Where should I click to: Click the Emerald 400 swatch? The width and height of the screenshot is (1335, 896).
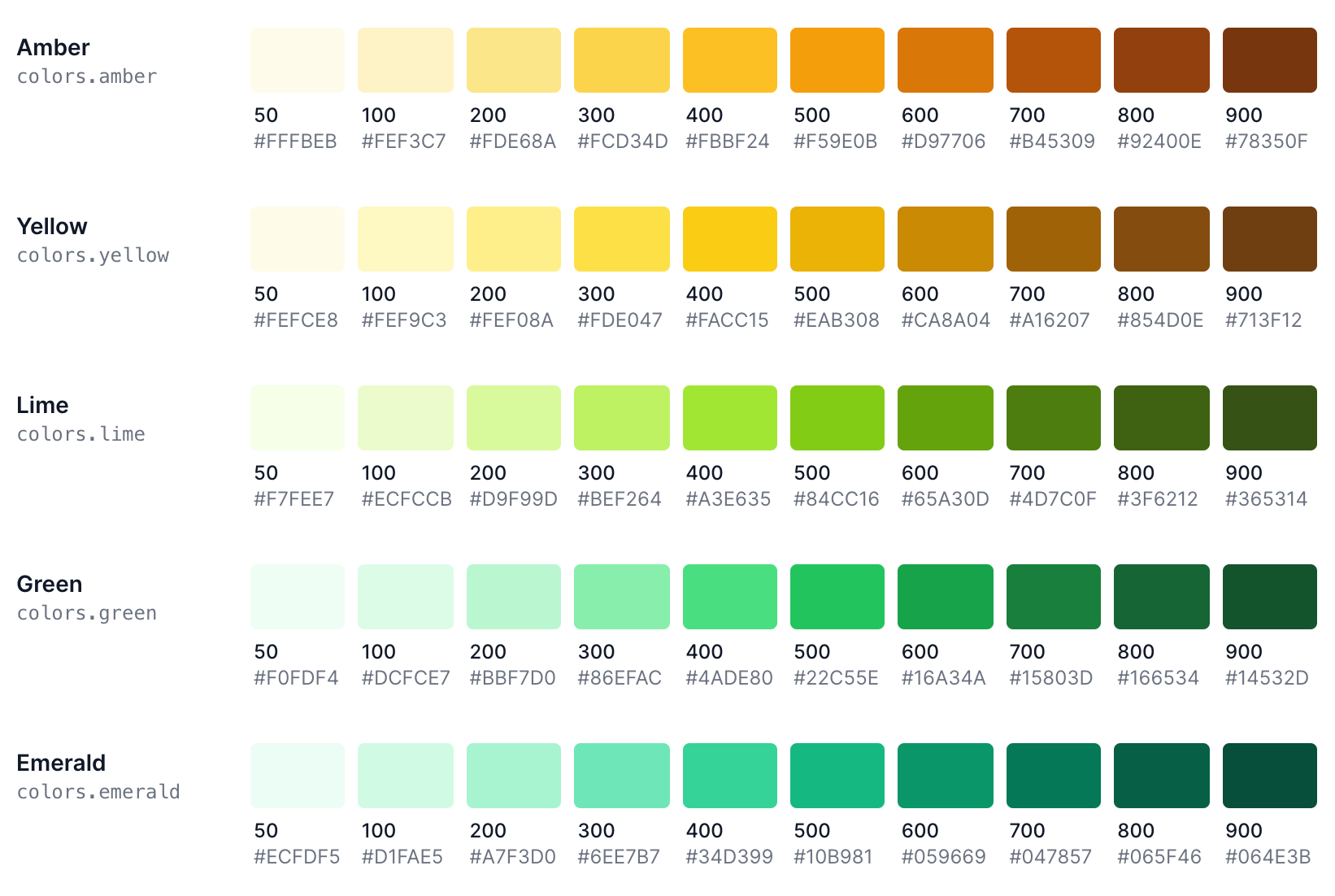[730, 776]
